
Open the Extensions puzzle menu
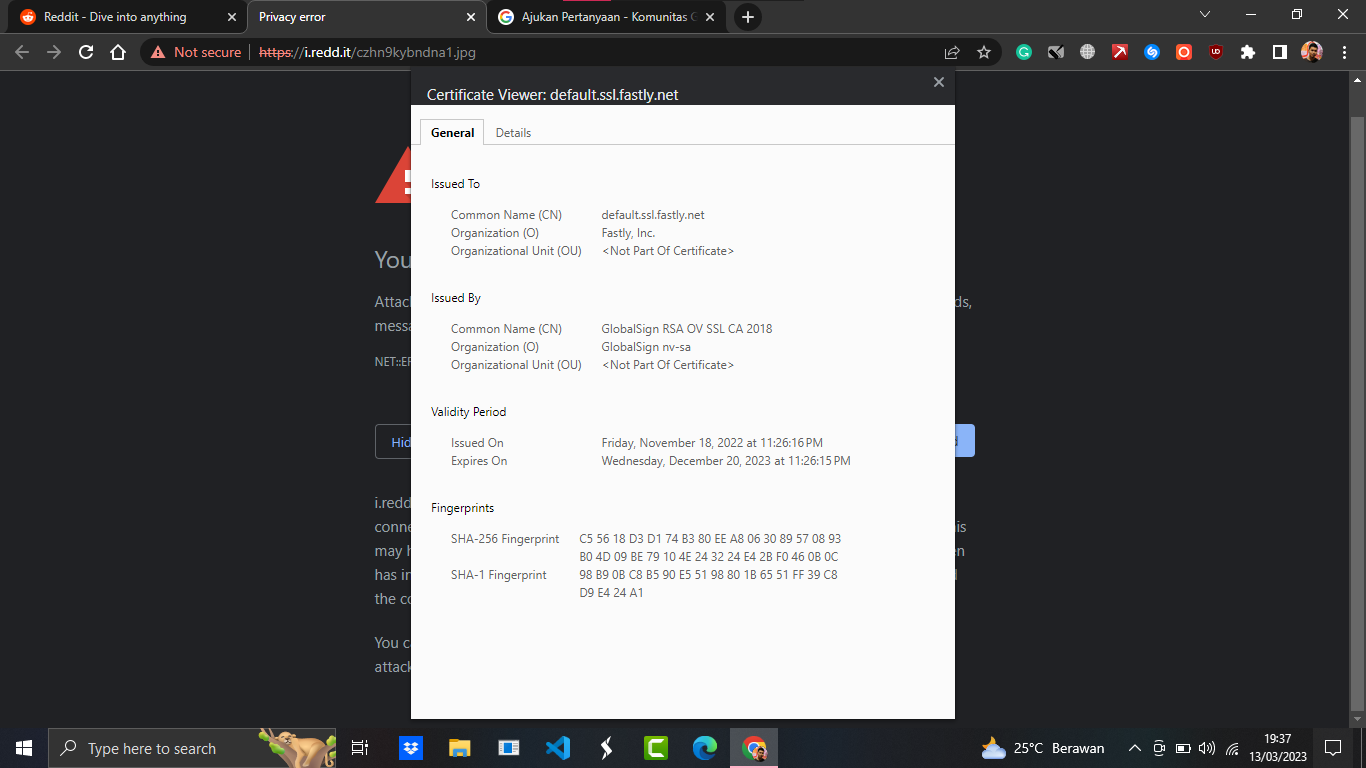click(1248, 52)
